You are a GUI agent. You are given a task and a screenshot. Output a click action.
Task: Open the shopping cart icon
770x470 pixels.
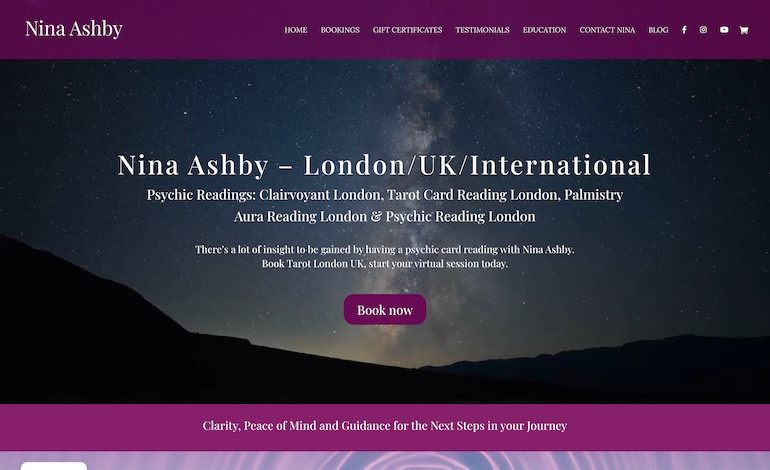[x=743, y=30]
